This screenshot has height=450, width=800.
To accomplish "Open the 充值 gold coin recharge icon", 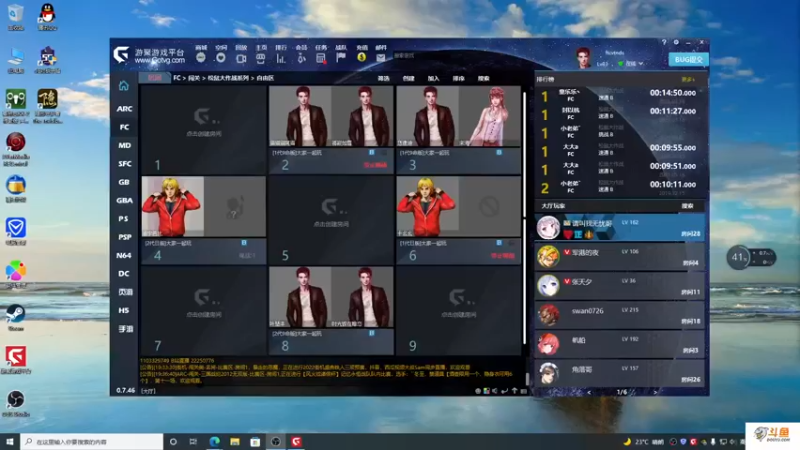I will click(x=361, y=58).
